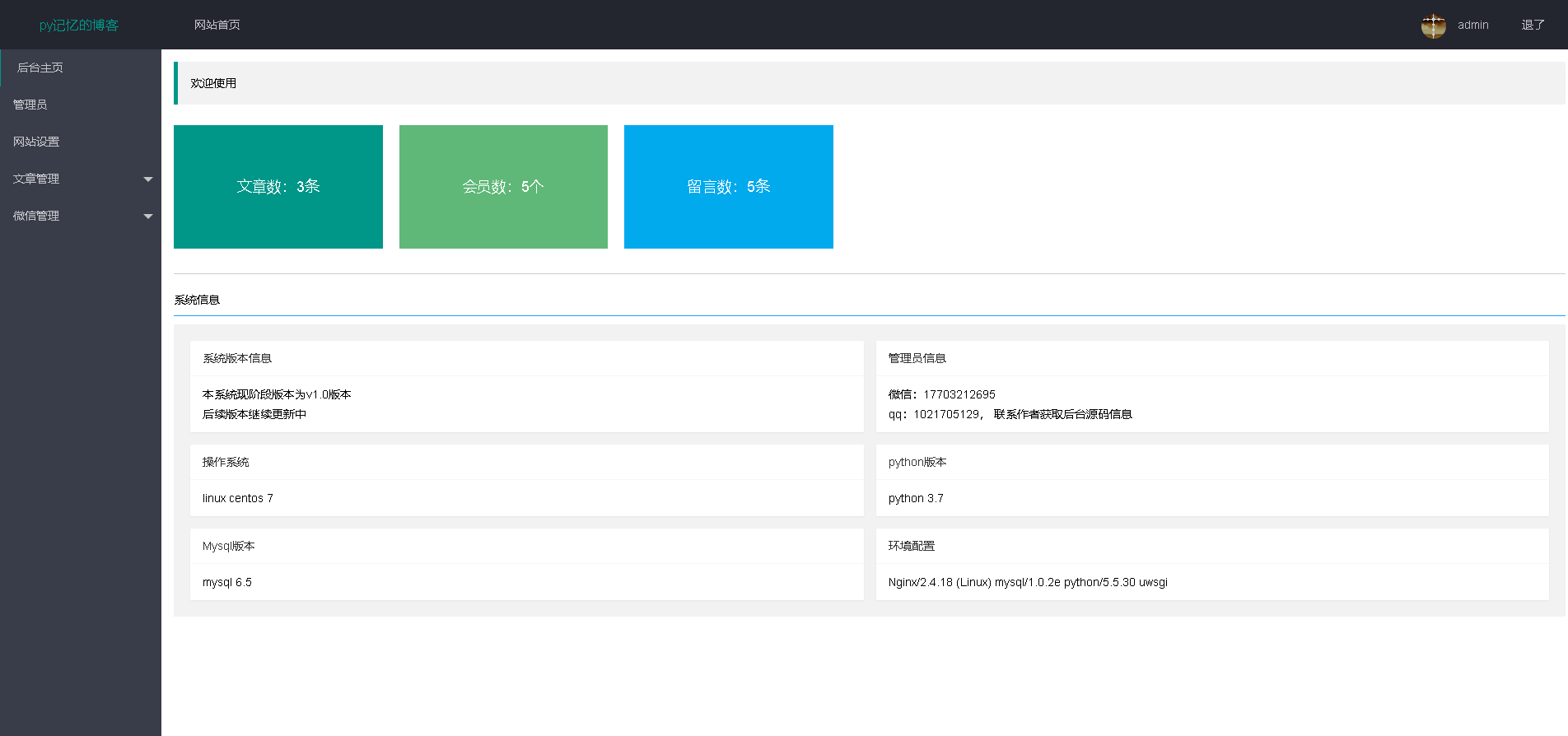Screen dimensions: 1568x736
Task: Open the py记忆的博客 site logo
Action: [x=79, y=26]
